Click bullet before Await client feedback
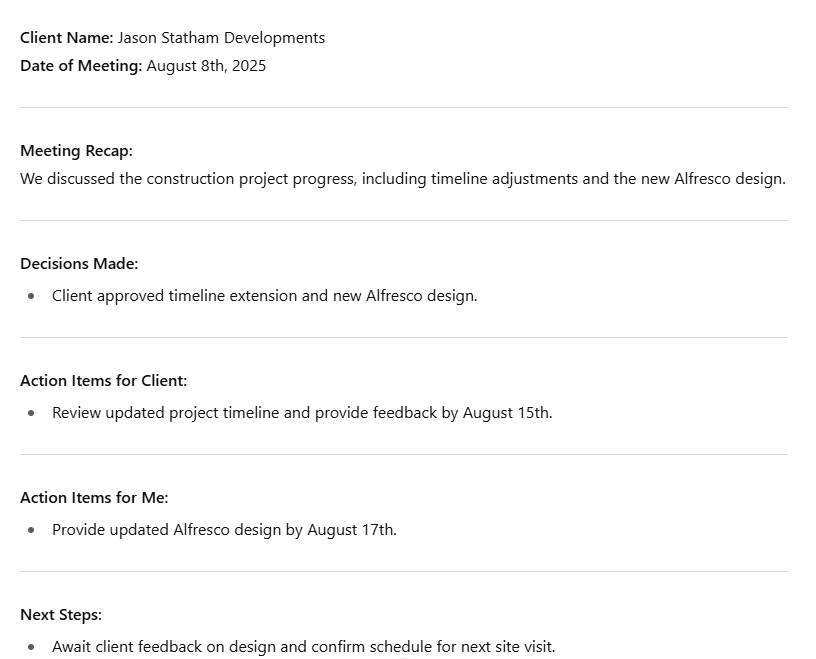 coord(32,648)
